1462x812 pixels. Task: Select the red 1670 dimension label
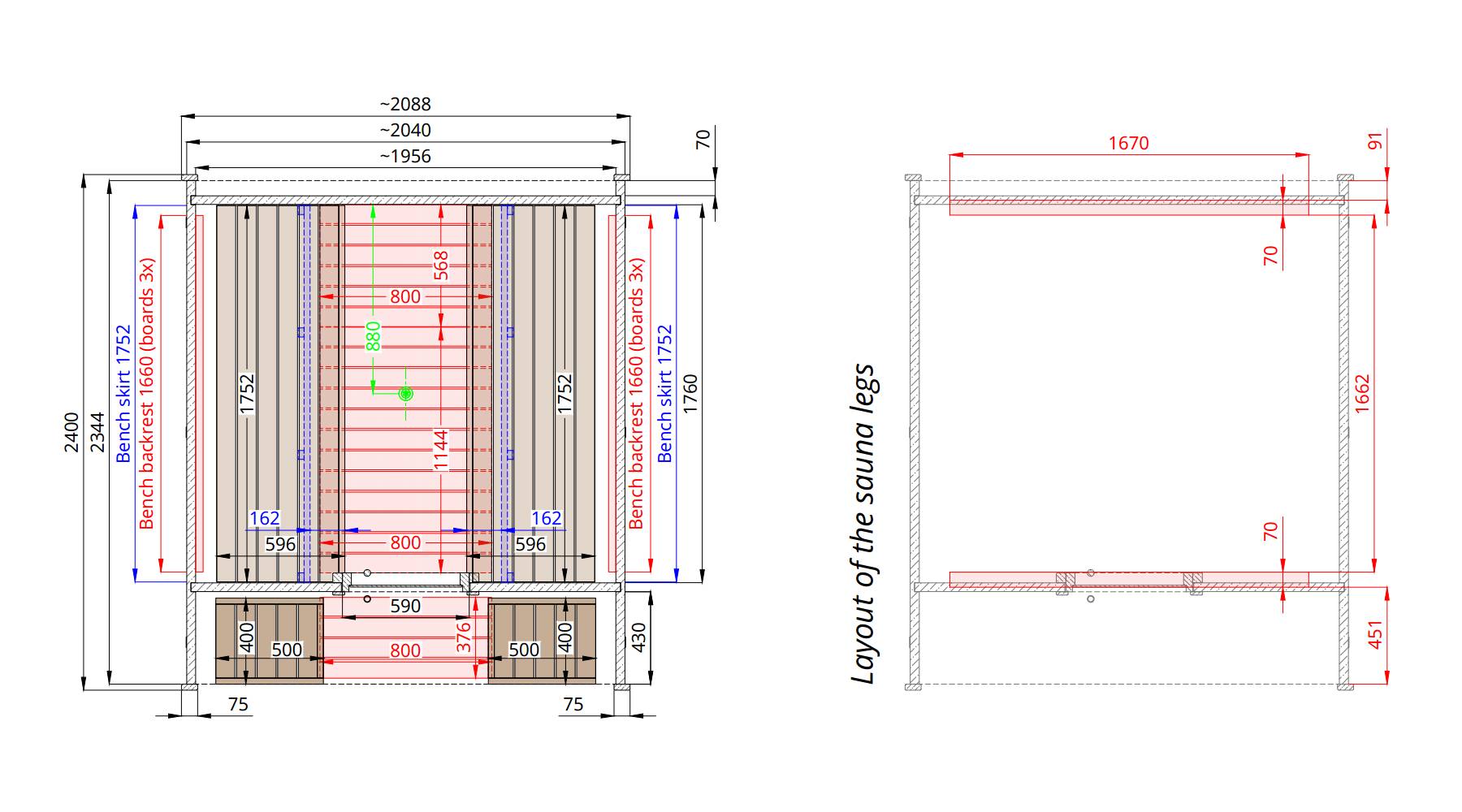click(x=1128, y=144)
